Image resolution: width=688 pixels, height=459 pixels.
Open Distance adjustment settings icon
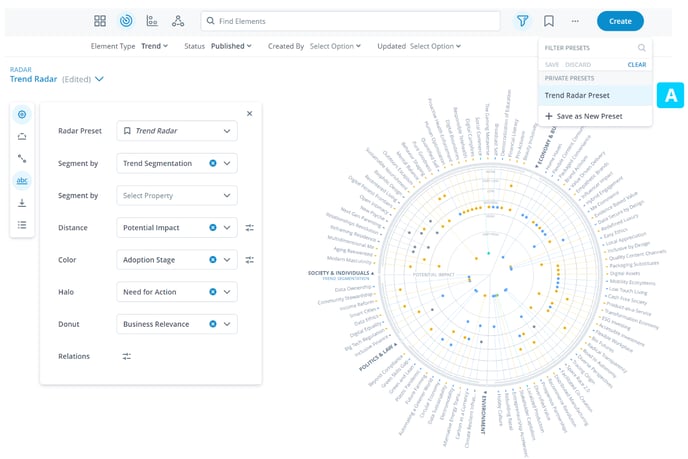coord(250,228)
